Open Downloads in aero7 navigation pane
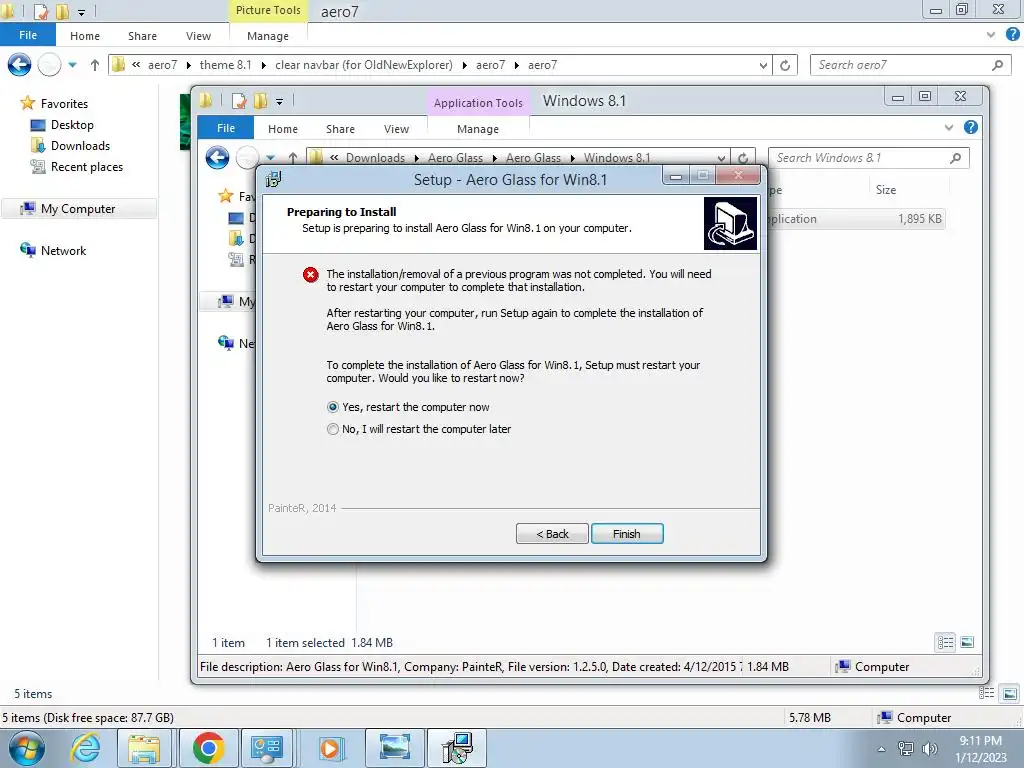This screenshot has height=768, width=1024. coord(71,146)
